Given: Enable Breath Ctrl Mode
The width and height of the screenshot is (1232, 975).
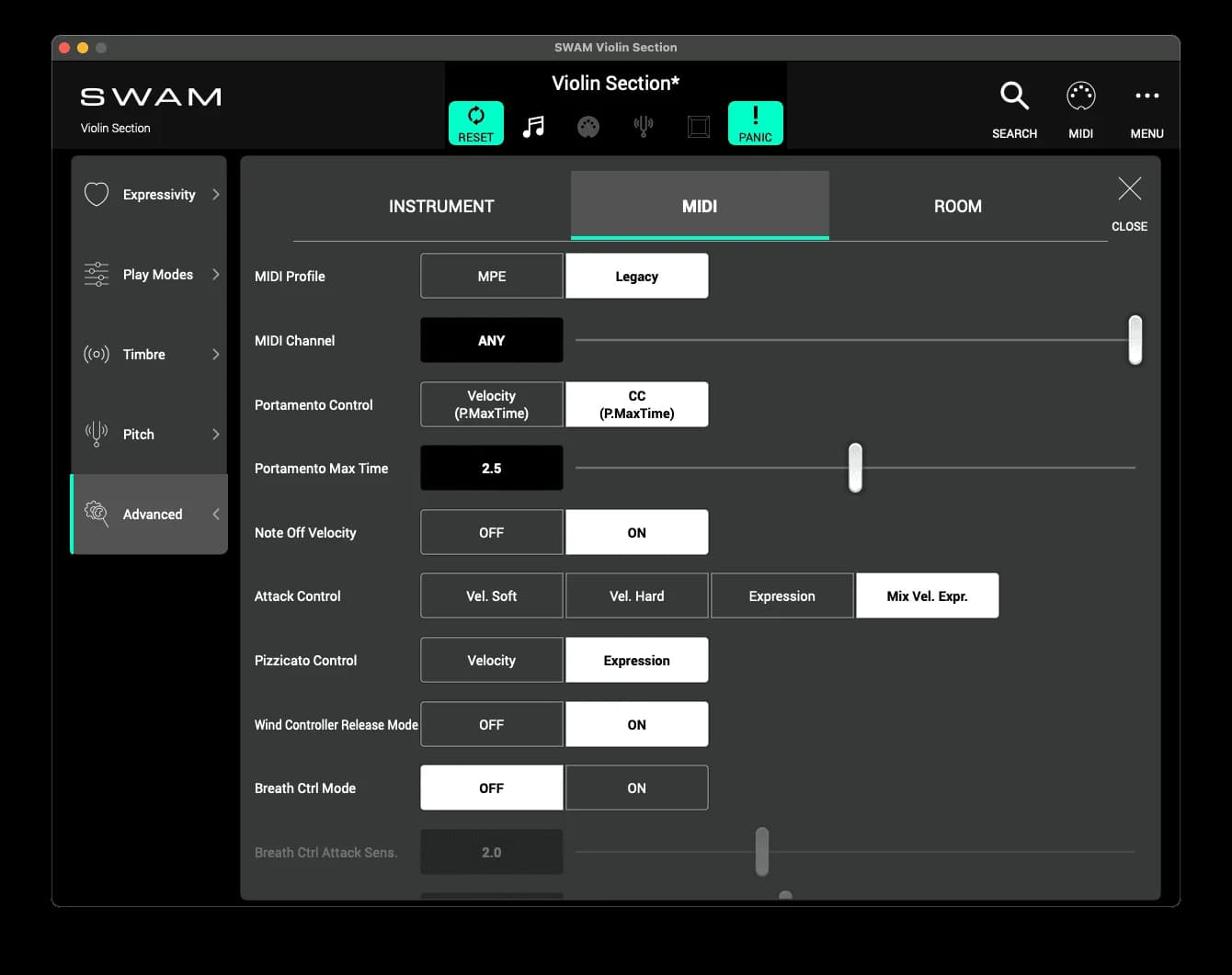Looking at the screenshot, I should [x=636, y=788].
